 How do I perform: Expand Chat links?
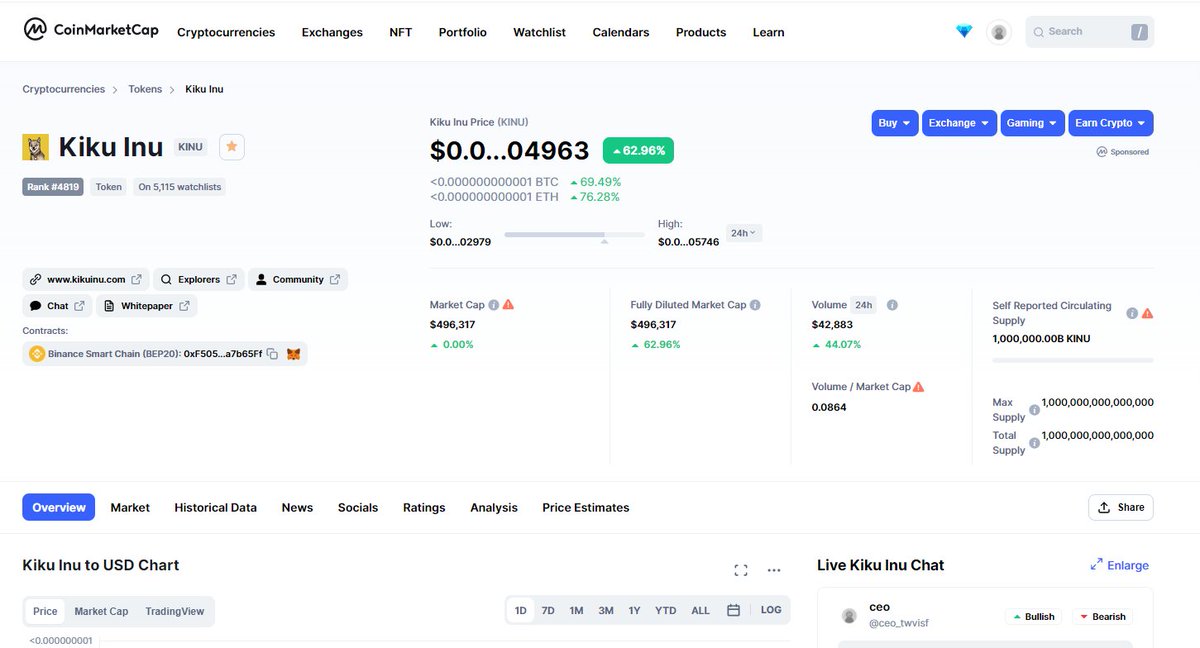tap(57, 306)
